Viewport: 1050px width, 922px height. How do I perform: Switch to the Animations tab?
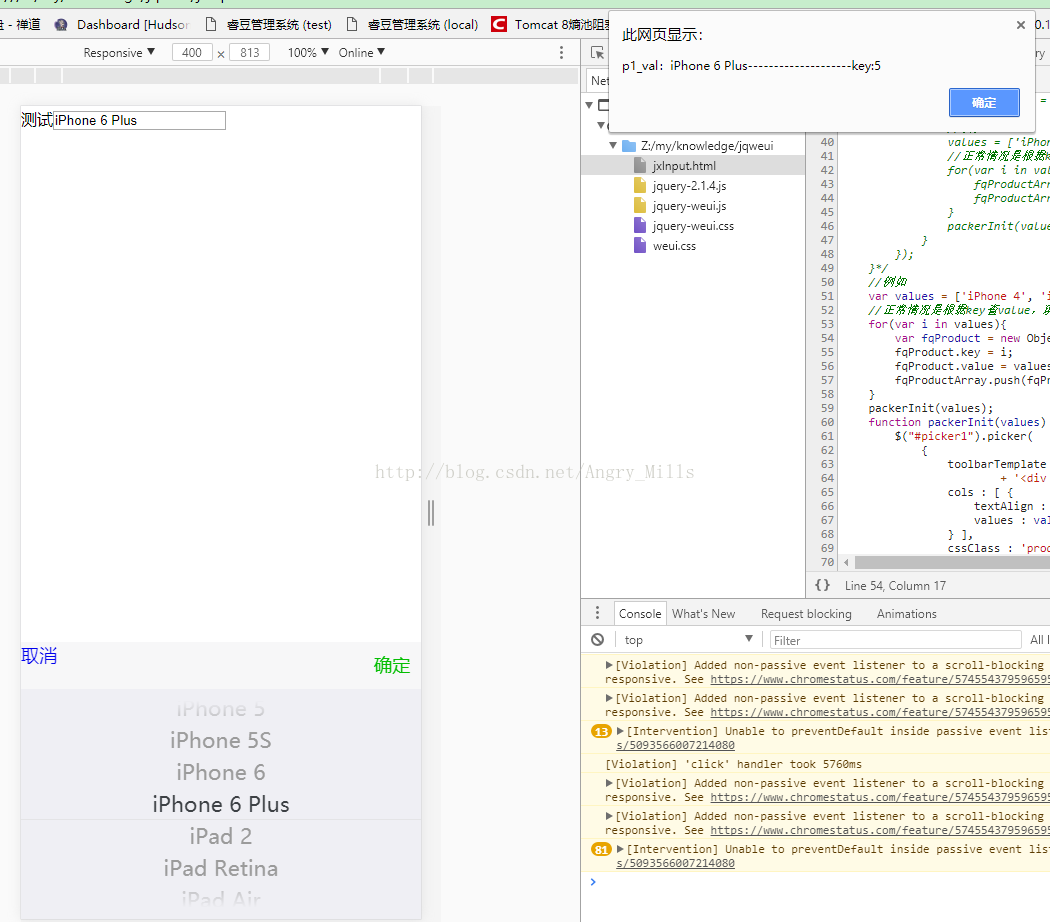[907, 613]
